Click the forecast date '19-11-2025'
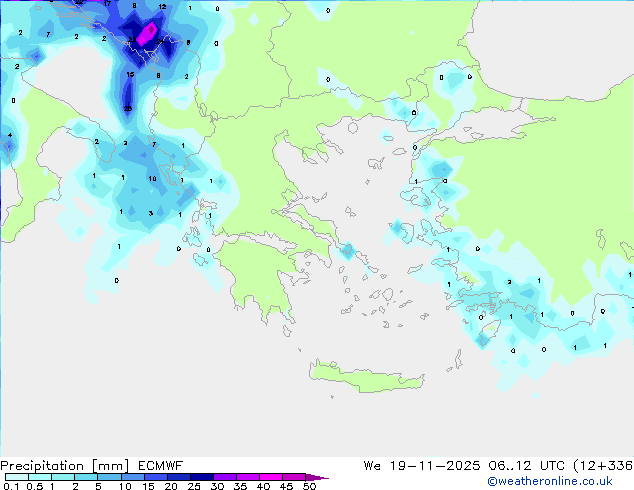The width and height of the screenshot is (634, 490). pyautogui.click(x=435, y=466)
